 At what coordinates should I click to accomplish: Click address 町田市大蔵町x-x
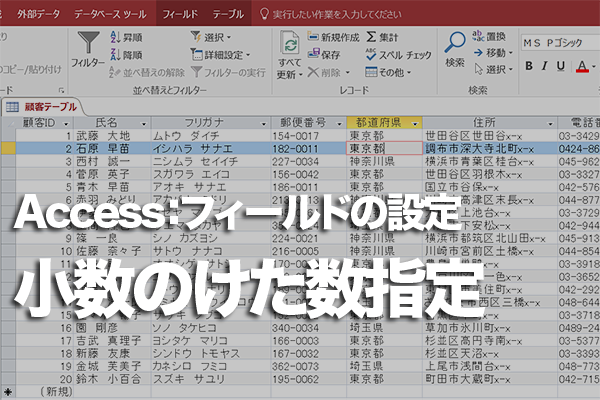(490, 379)
